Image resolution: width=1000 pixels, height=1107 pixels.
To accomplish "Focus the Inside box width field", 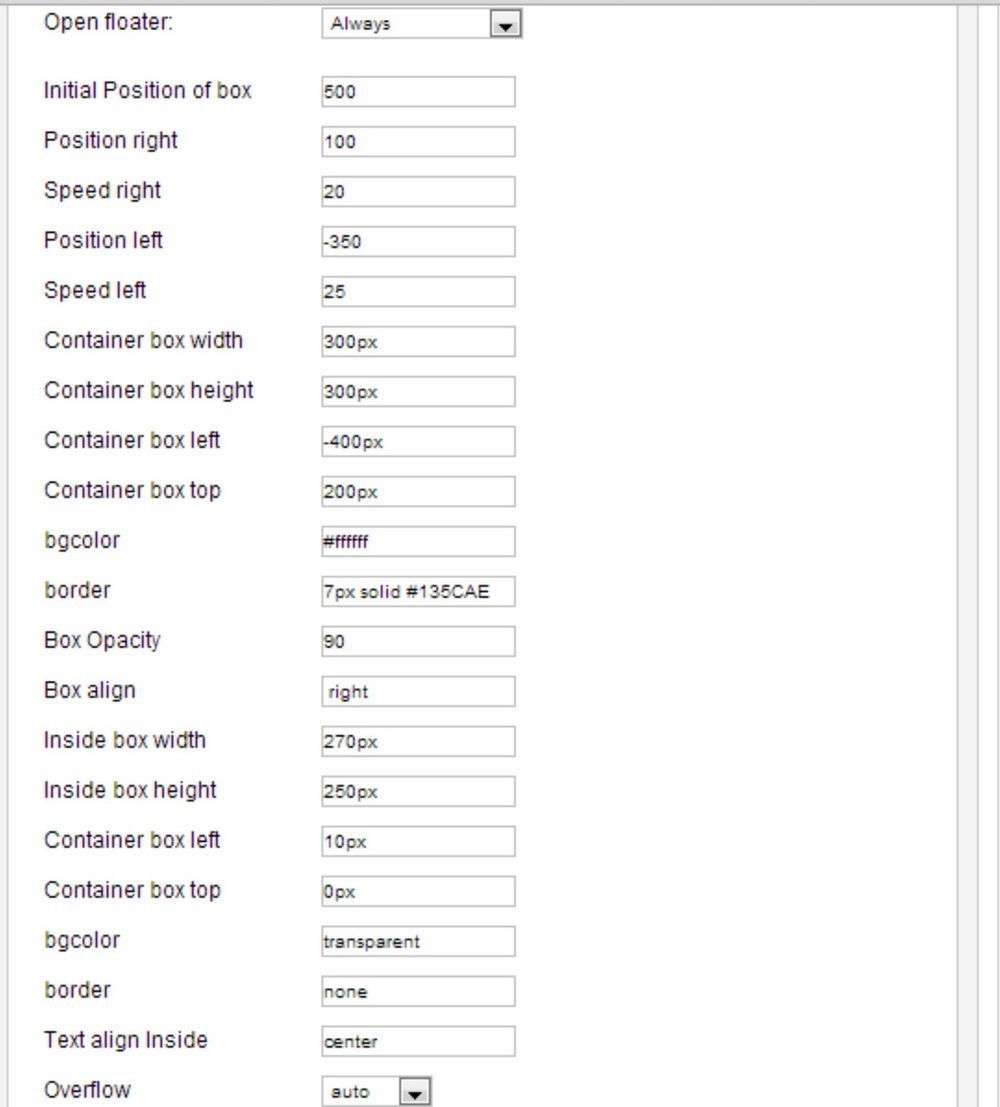I will coord(418,741).
